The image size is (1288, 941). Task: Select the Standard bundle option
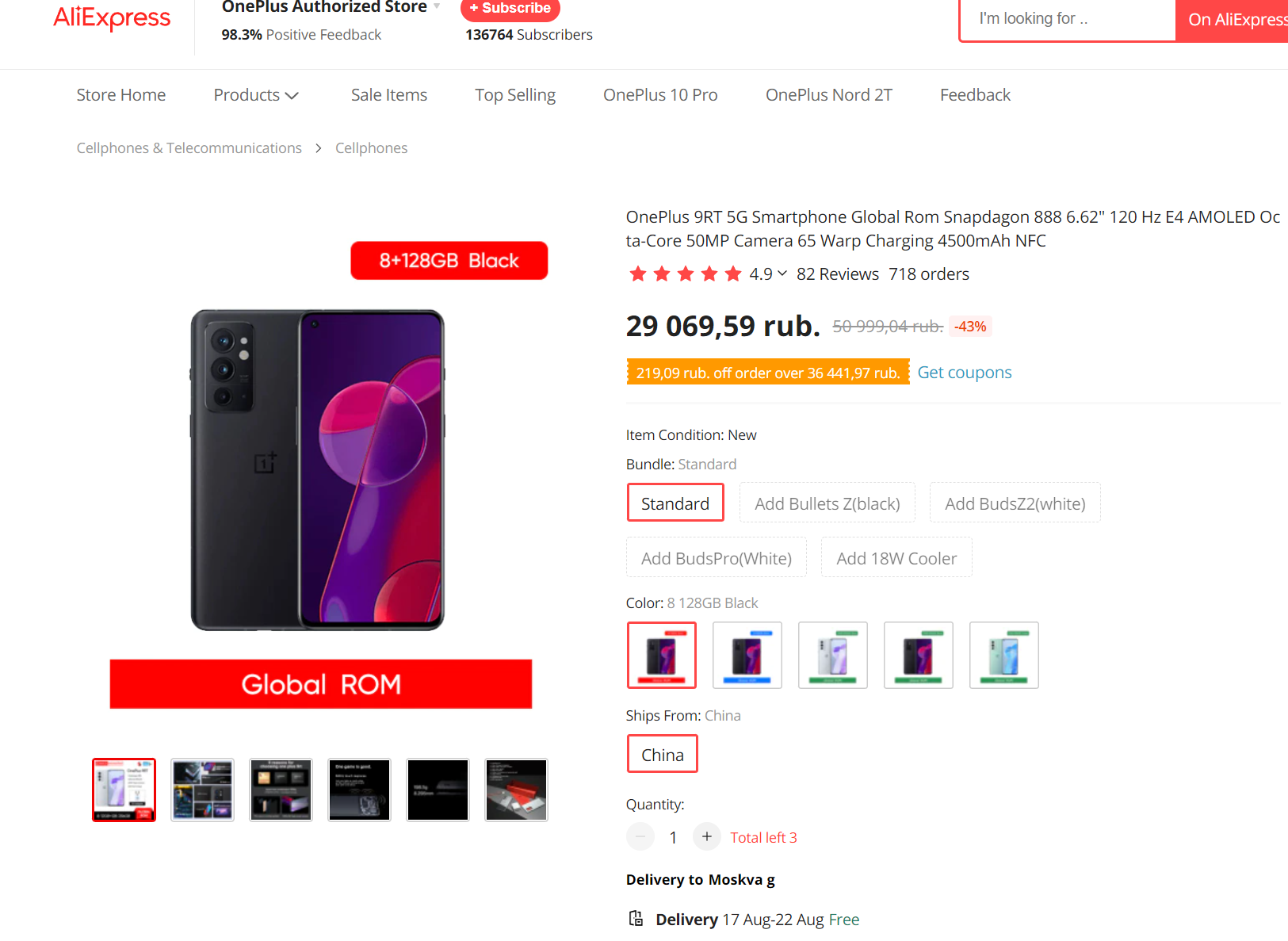click(675, 503)
